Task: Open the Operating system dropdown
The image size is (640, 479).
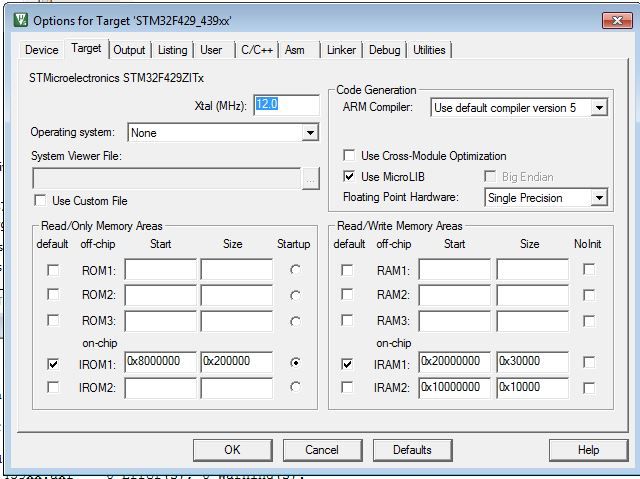Action: point(310,133)
